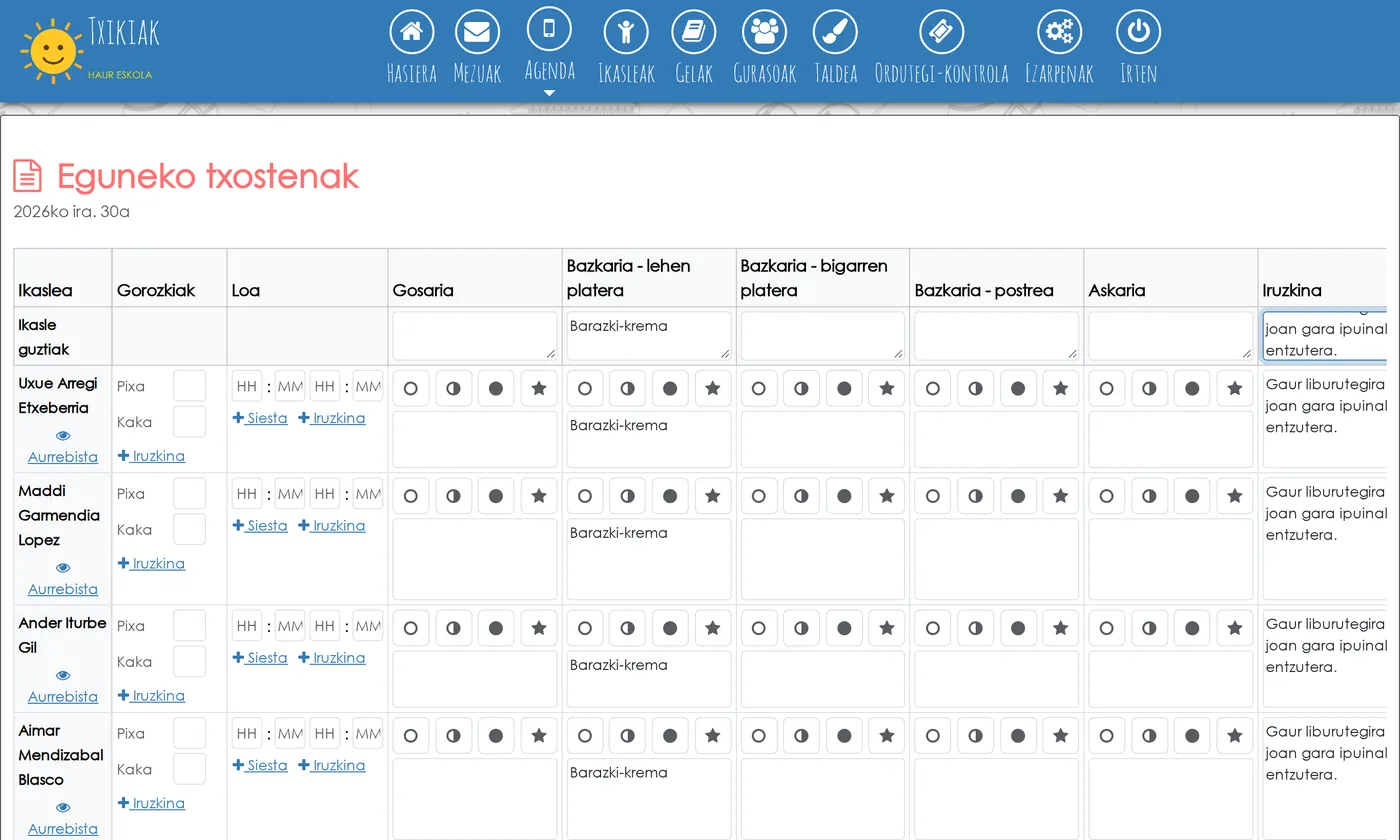The width and height of the screenshot is (1400, 840).
Task: Click eye icon under Maddi Garmendia Lopez
Action: tap(63, 568)
